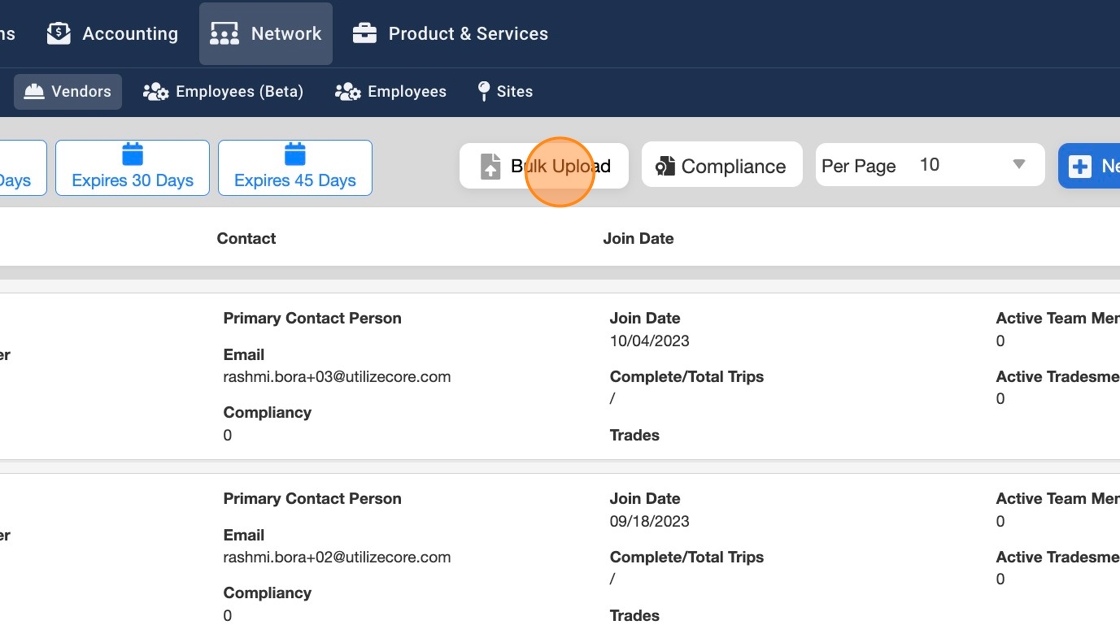Screen dimensions: 1120x625
Task: Click the Employees (Beta) group icon
Action: pyautogui.click(x=156, y=91)
